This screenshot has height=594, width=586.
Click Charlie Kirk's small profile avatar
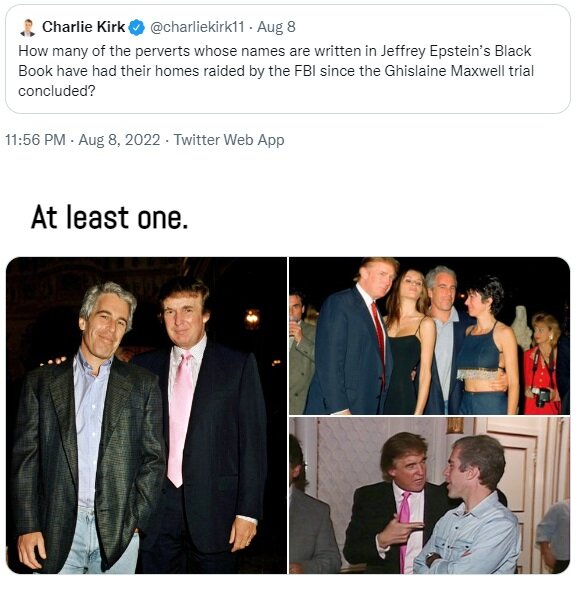coord(28,27)
